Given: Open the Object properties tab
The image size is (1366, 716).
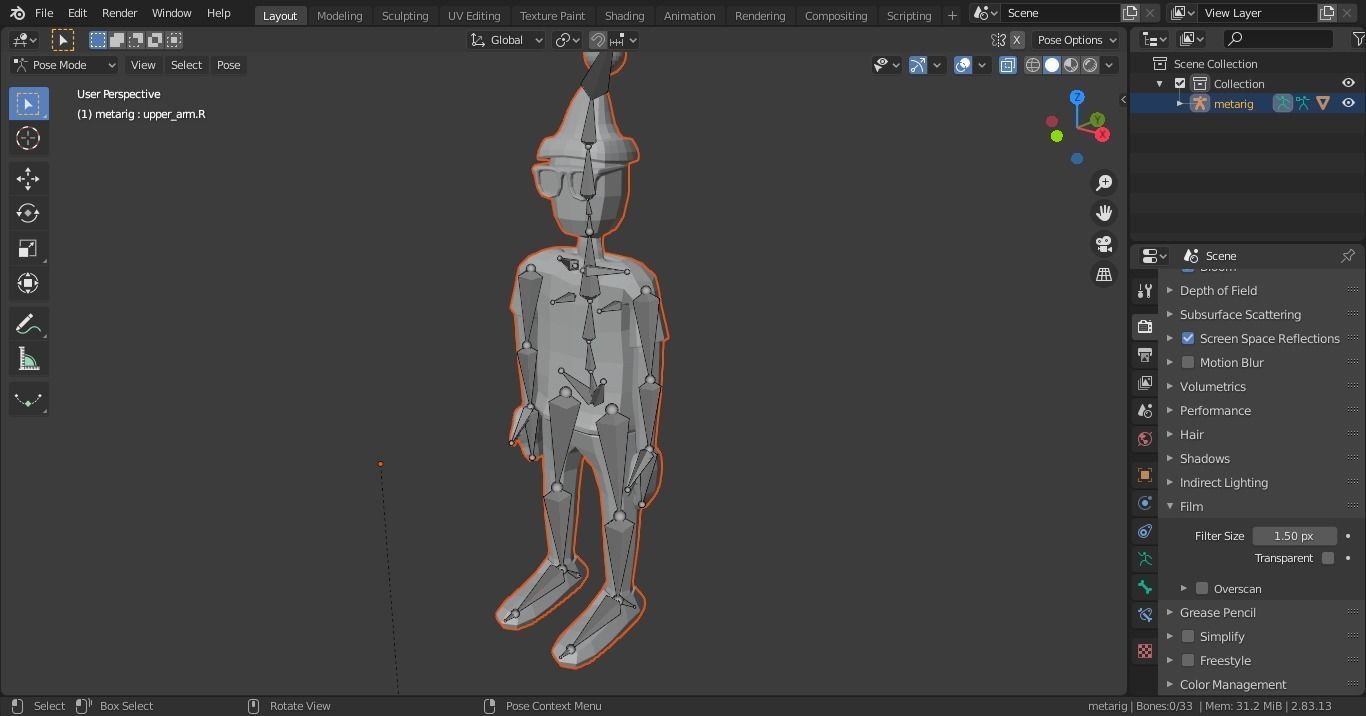Looking at the screenshot, I should click(x=1145, y=475).
